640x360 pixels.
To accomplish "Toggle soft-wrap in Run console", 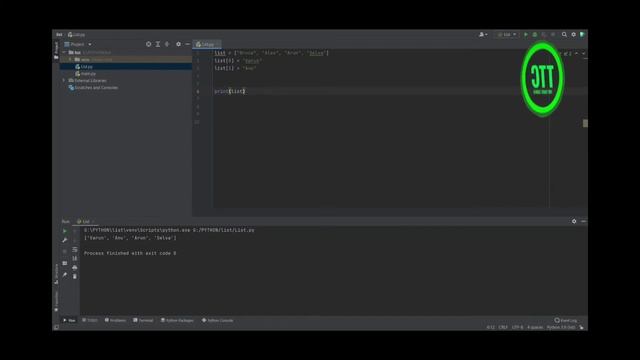I will click(75, 249).
